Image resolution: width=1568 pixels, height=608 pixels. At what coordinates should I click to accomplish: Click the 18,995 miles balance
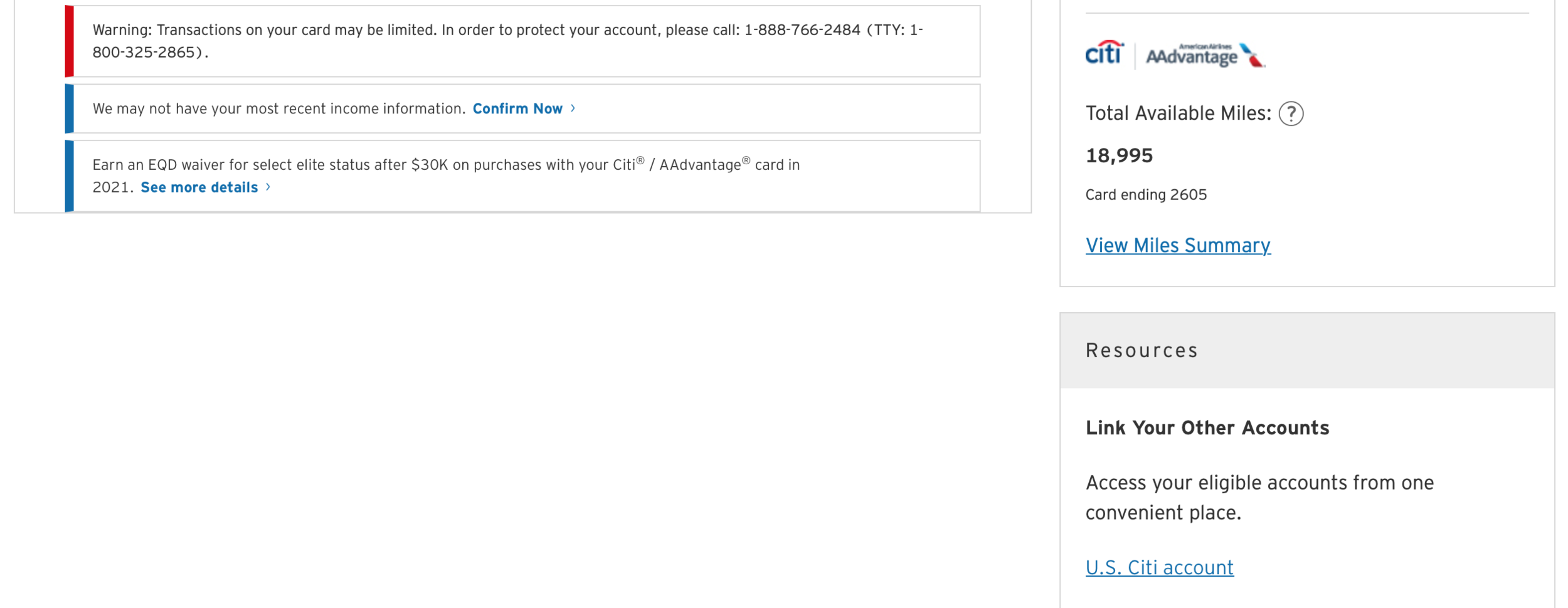coord(1119,155)
